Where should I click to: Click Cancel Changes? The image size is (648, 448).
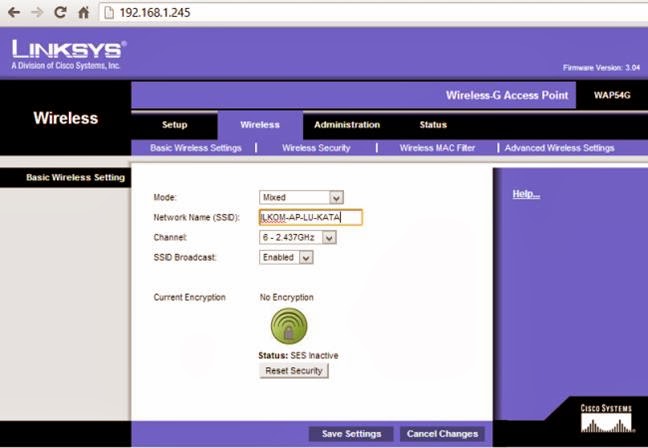(442, 434)
